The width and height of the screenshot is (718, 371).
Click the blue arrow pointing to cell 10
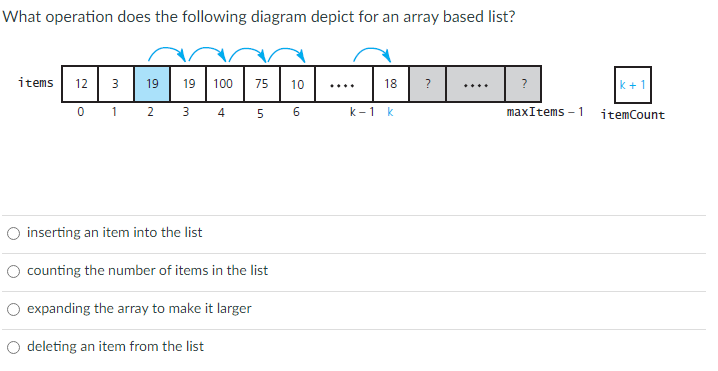(287, 54)
